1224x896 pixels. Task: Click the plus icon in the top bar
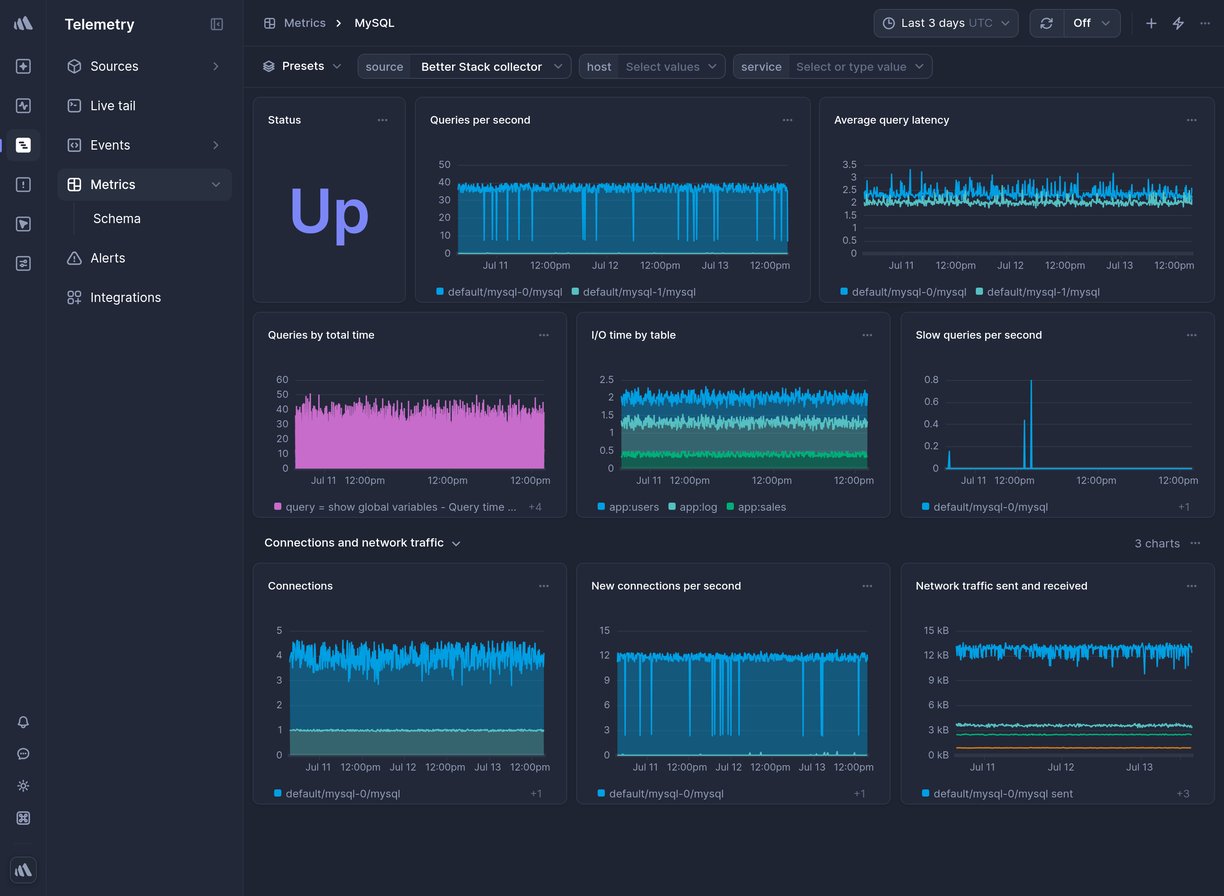pos(1151,23)
